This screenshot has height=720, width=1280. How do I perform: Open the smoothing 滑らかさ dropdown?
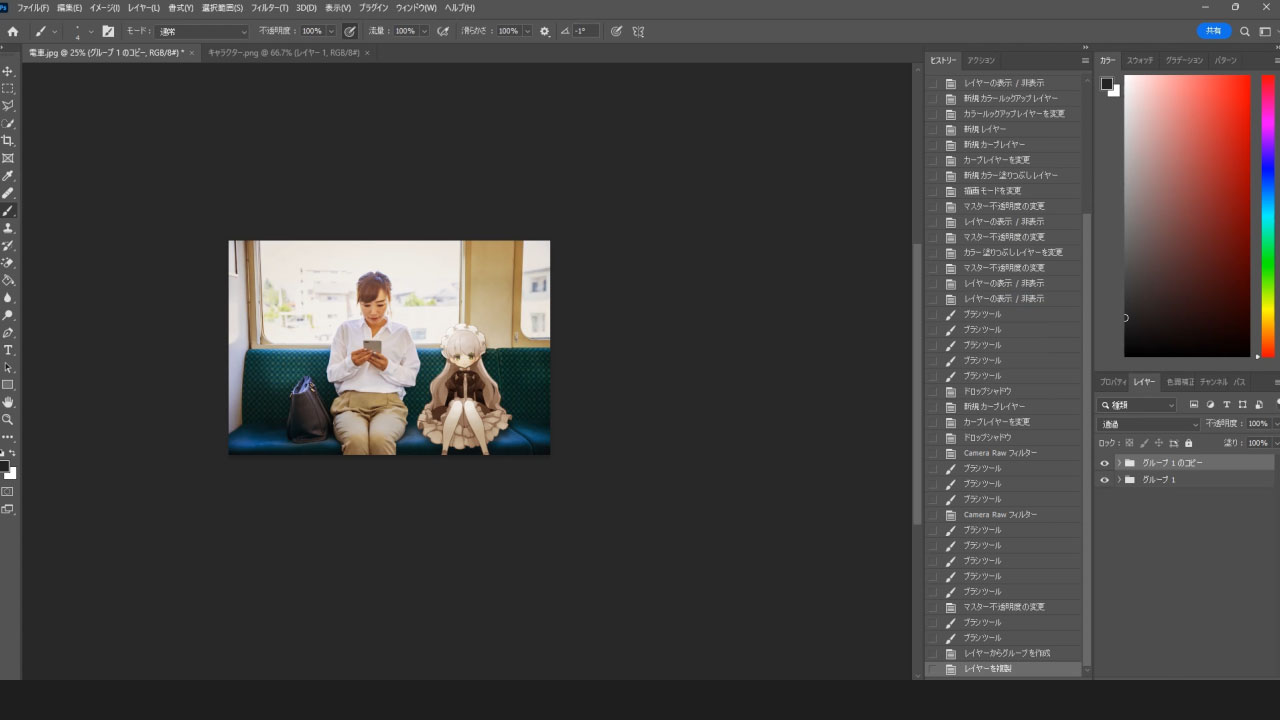coord(528,31)
